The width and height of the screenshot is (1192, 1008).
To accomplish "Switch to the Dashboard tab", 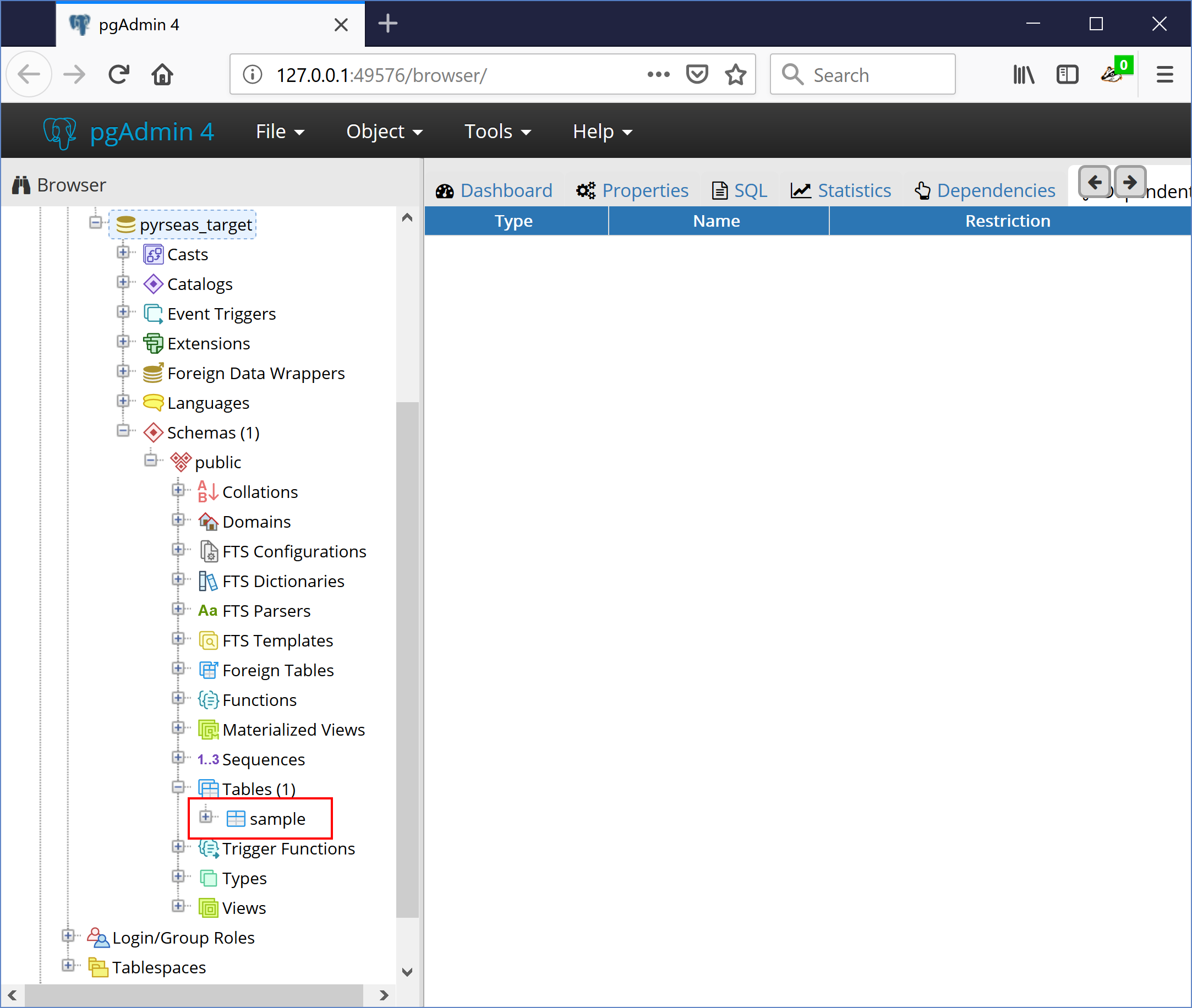I will point(494,190).
